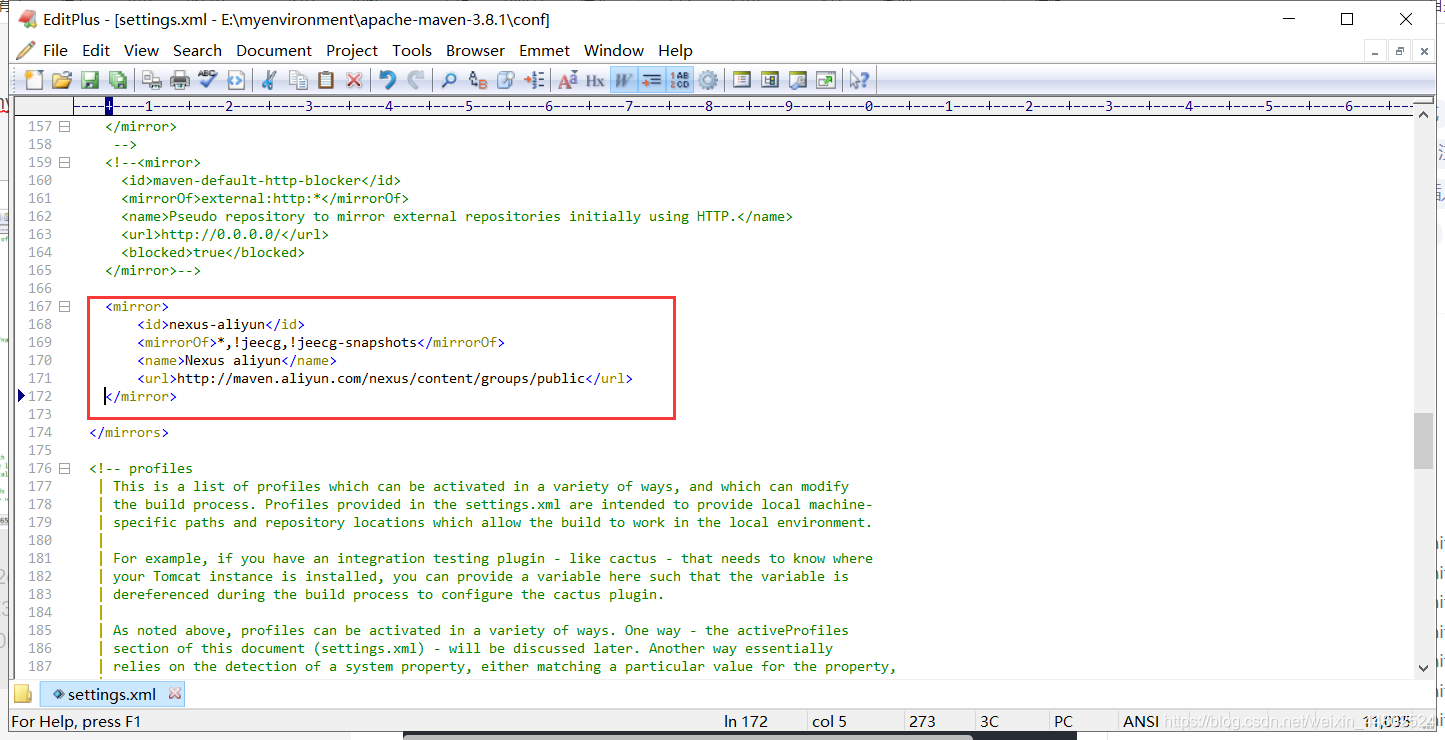This screenshot has width=1445, height=740.
Task: Click the Paste clipboard icon
Action: point(326,80)
